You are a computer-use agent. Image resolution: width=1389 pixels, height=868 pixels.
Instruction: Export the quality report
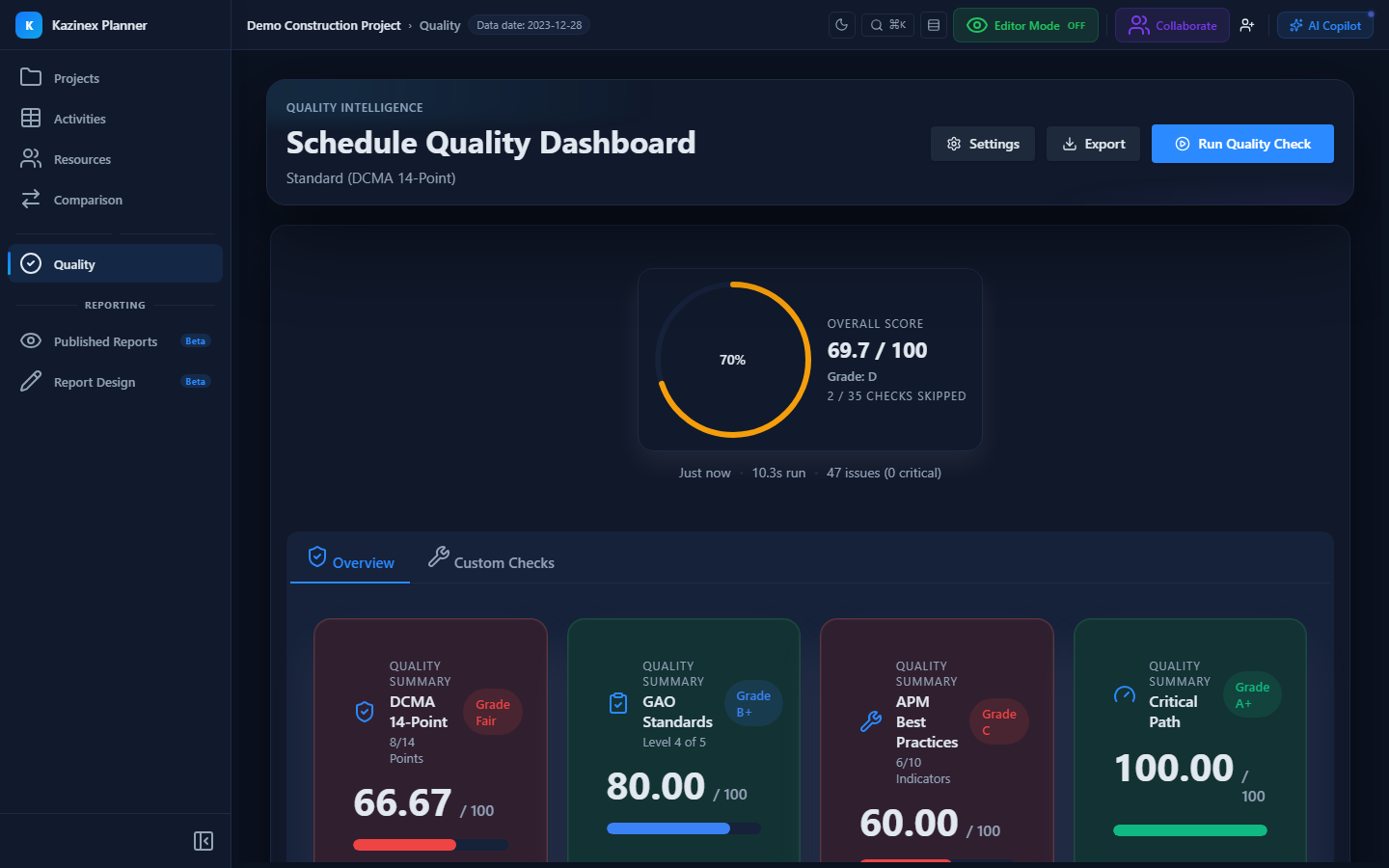pos(1093,144)
